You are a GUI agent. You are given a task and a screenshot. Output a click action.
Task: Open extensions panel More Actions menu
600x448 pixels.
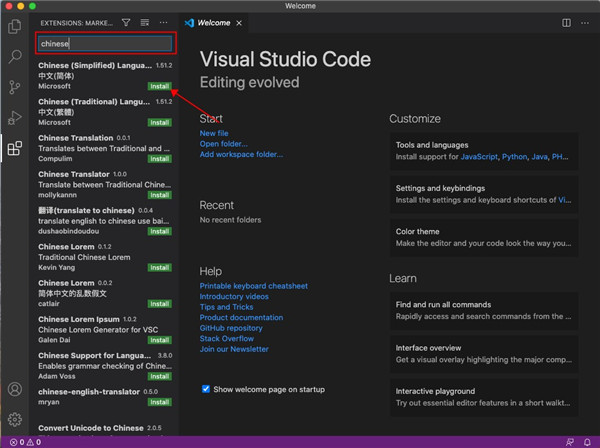coord(164,22)
